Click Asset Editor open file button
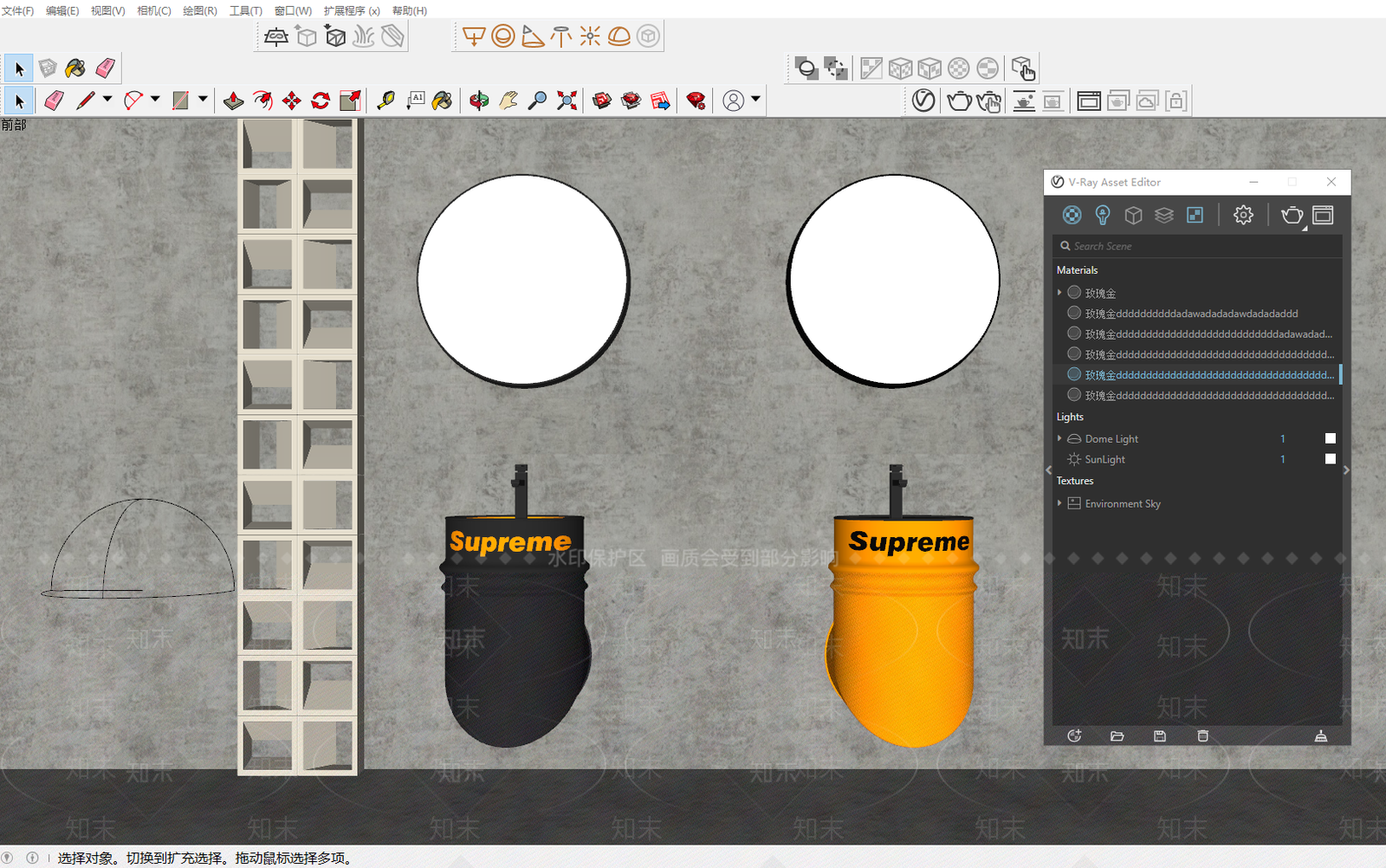 [1117, 735]
